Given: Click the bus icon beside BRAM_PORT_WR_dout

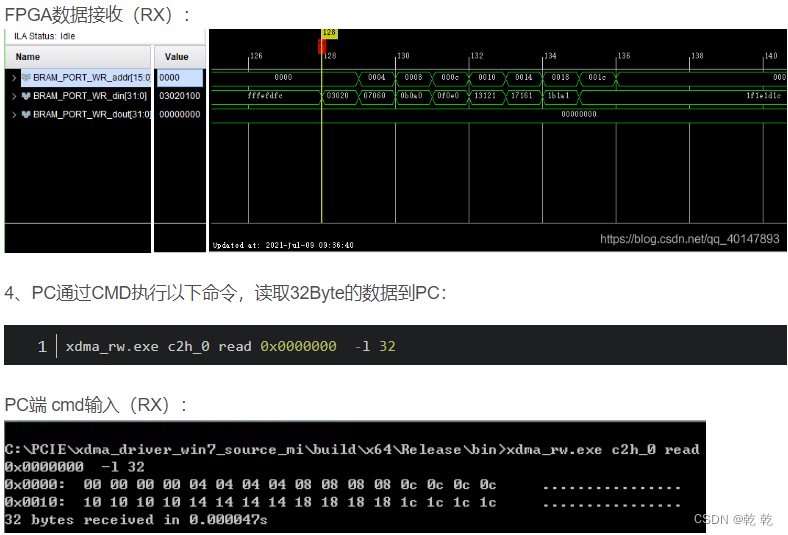Looking at the screenshot, I should [x=26, y=115].
